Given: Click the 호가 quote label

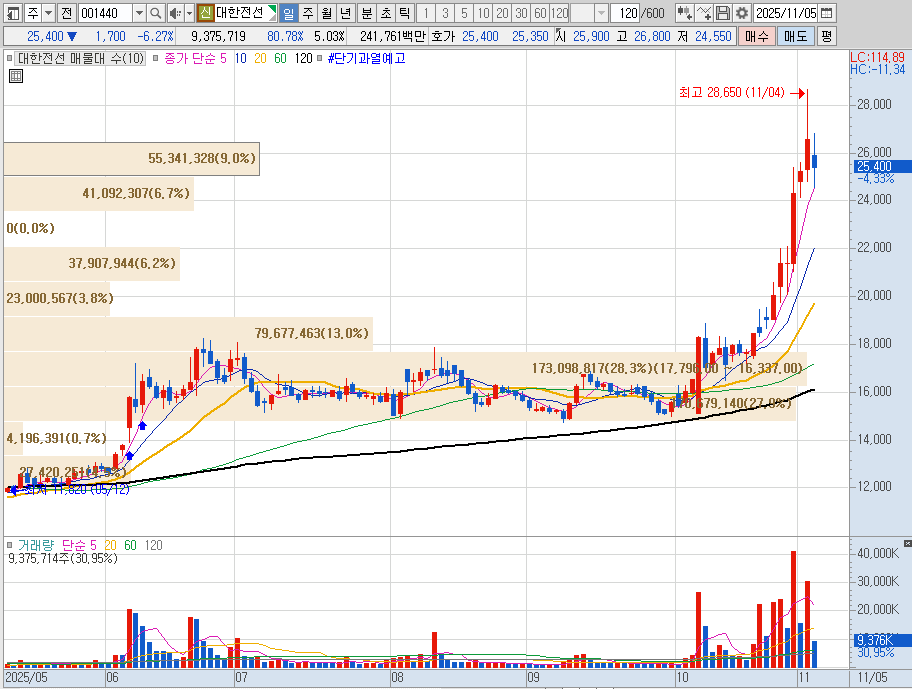Looking at the screenshot, I should click(443, 37).
